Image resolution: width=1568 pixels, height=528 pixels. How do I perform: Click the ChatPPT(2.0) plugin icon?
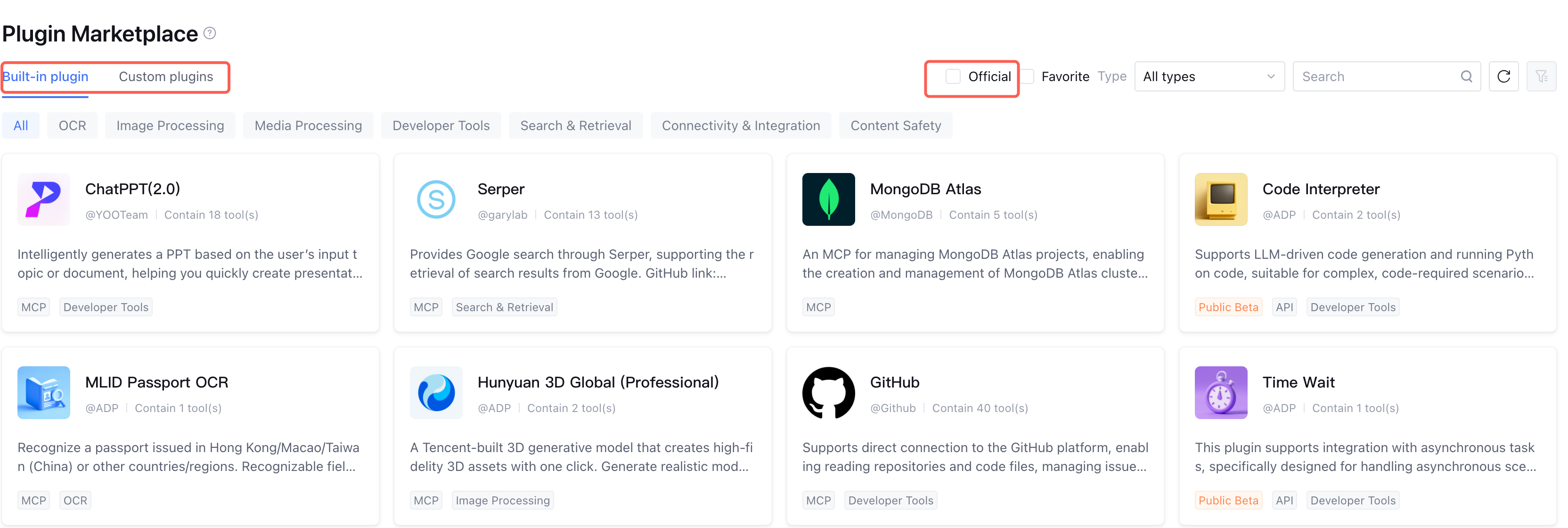pos(43,199)
